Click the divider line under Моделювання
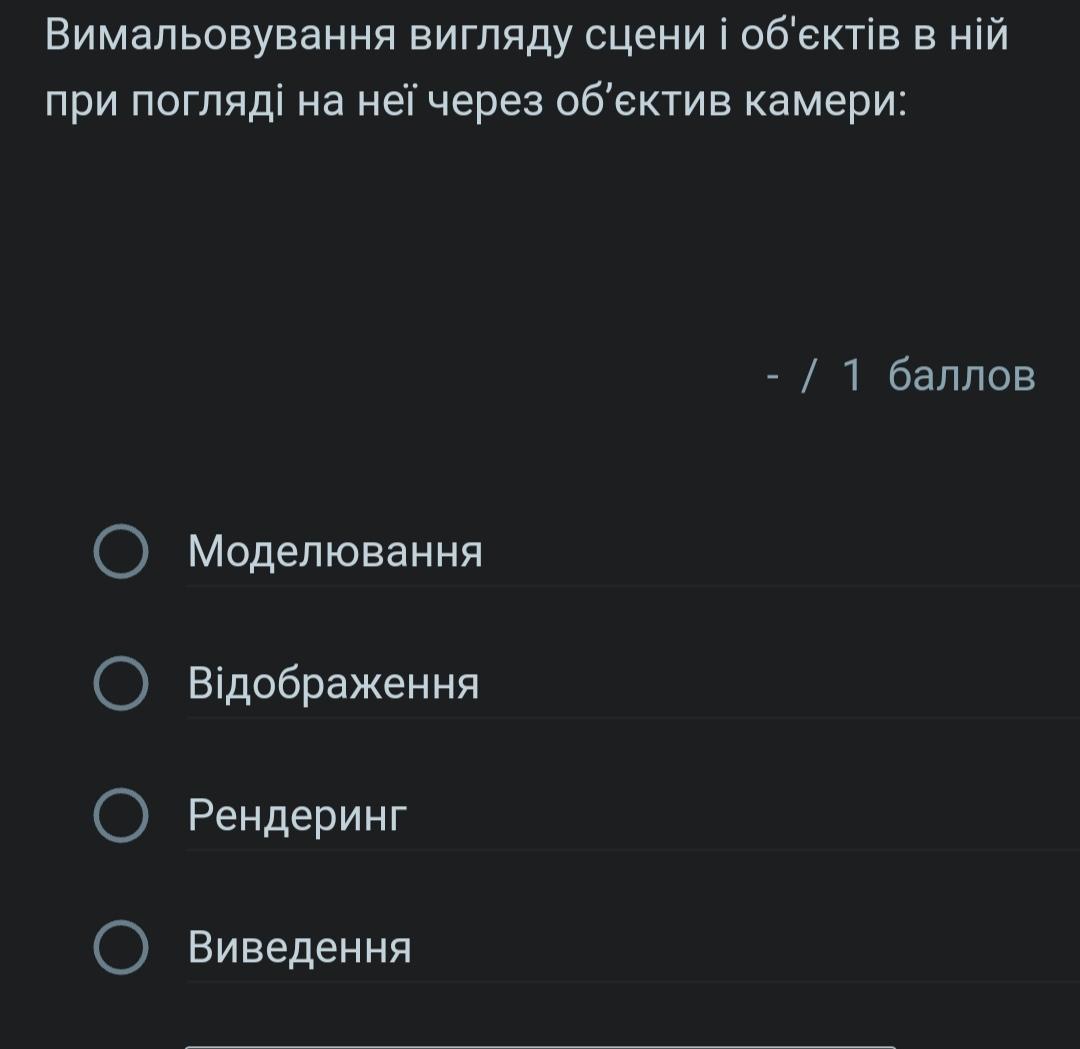Image resolution: width=1080 pixels, height=1049 pixels. click(x=632, y=586)
